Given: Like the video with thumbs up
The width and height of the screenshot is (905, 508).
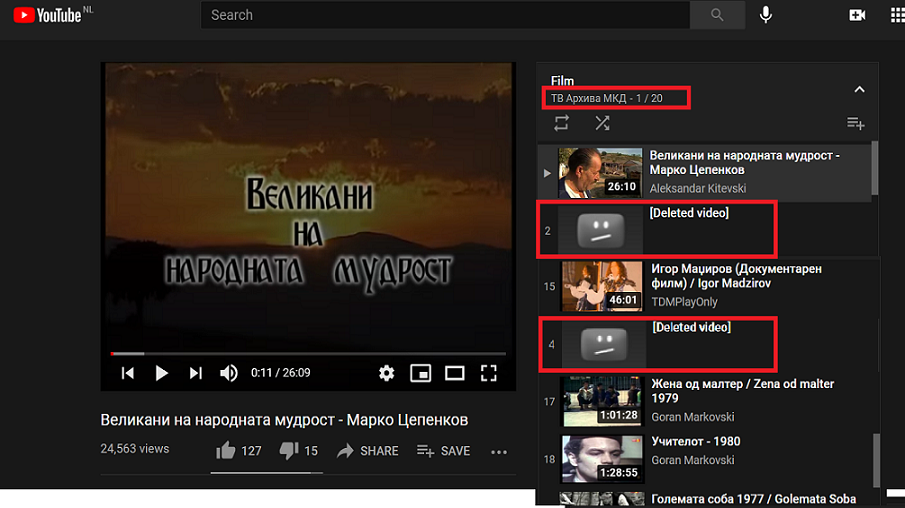Looking at the screenshot, I should (x=226, y=451).
